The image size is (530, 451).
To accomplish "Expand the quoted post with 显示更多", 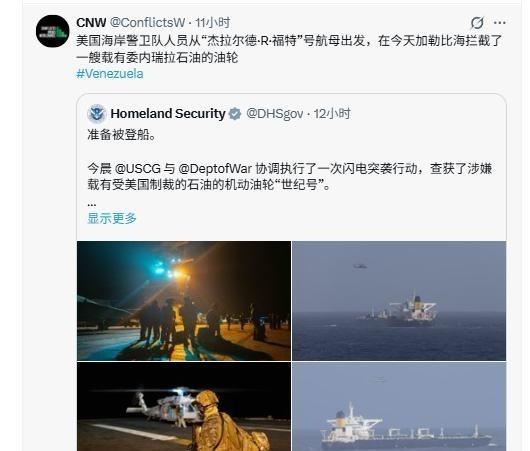I will coord(112,218).
